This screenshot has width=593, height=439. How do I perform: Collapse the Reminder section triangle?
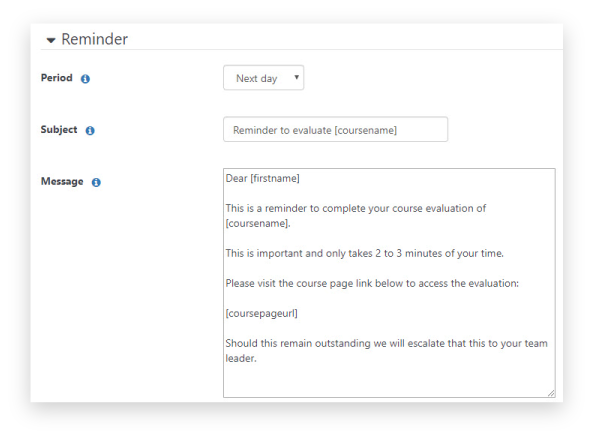[51, 40]
